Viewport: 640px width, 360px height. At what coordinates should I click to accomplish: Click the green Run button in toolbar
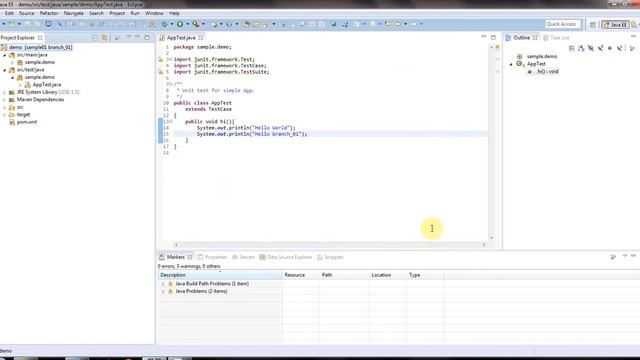[180, 24]
